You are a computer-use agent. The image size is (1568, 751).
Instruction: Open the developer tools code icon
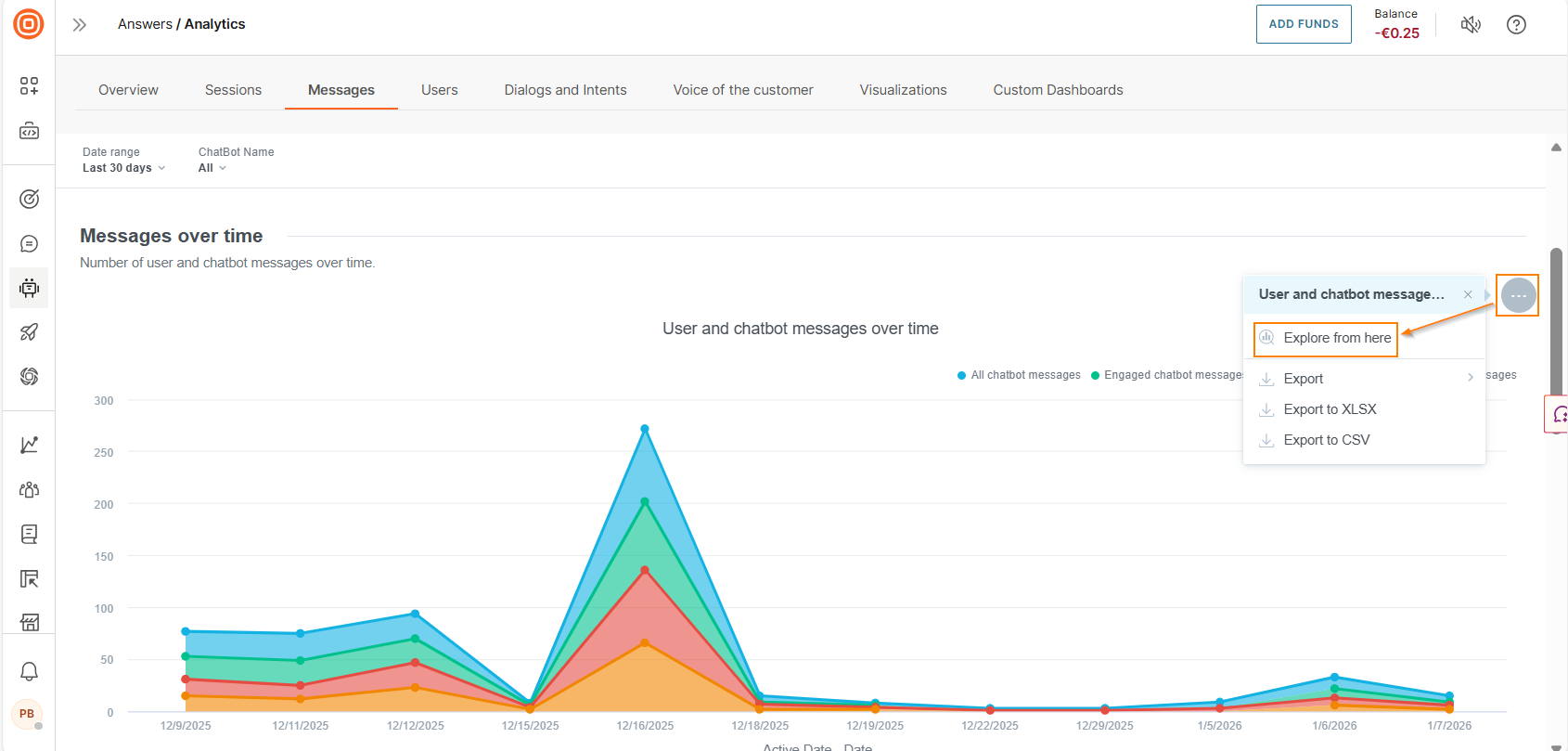coord(29,131)
